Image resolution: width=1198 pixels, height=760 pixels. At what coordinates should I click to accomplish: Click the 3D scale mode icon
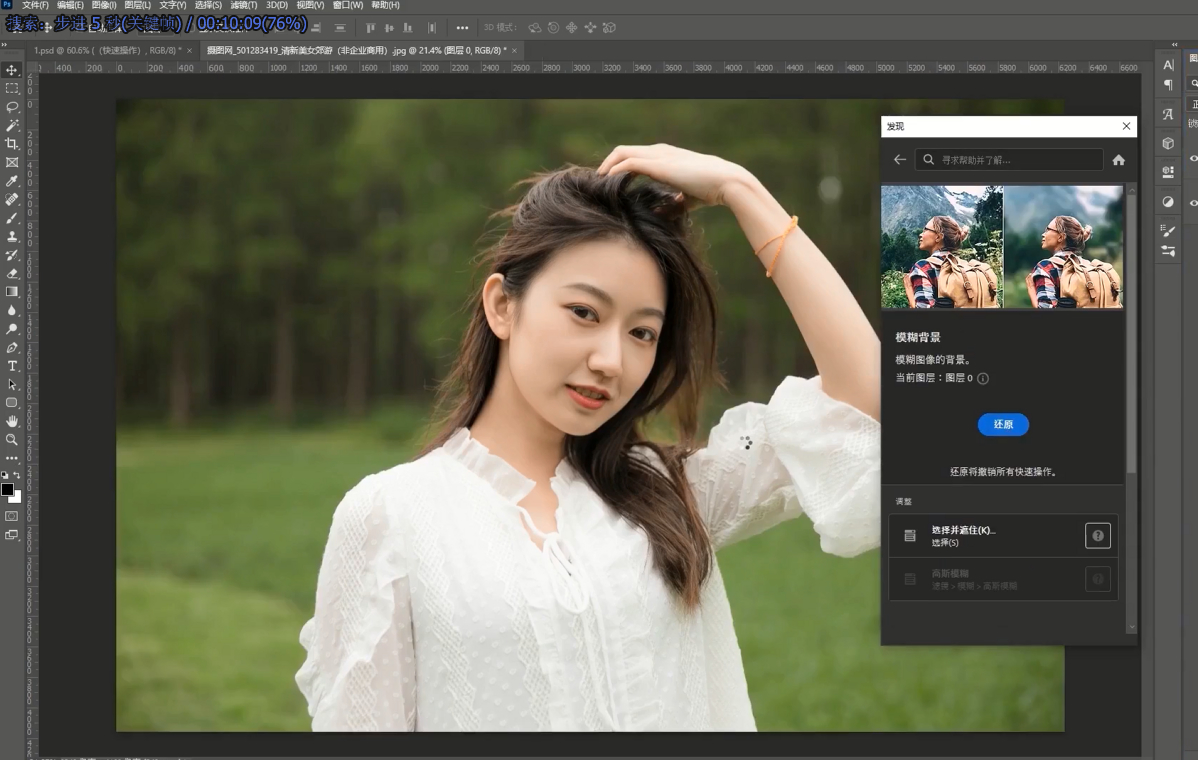coord(609,27)
